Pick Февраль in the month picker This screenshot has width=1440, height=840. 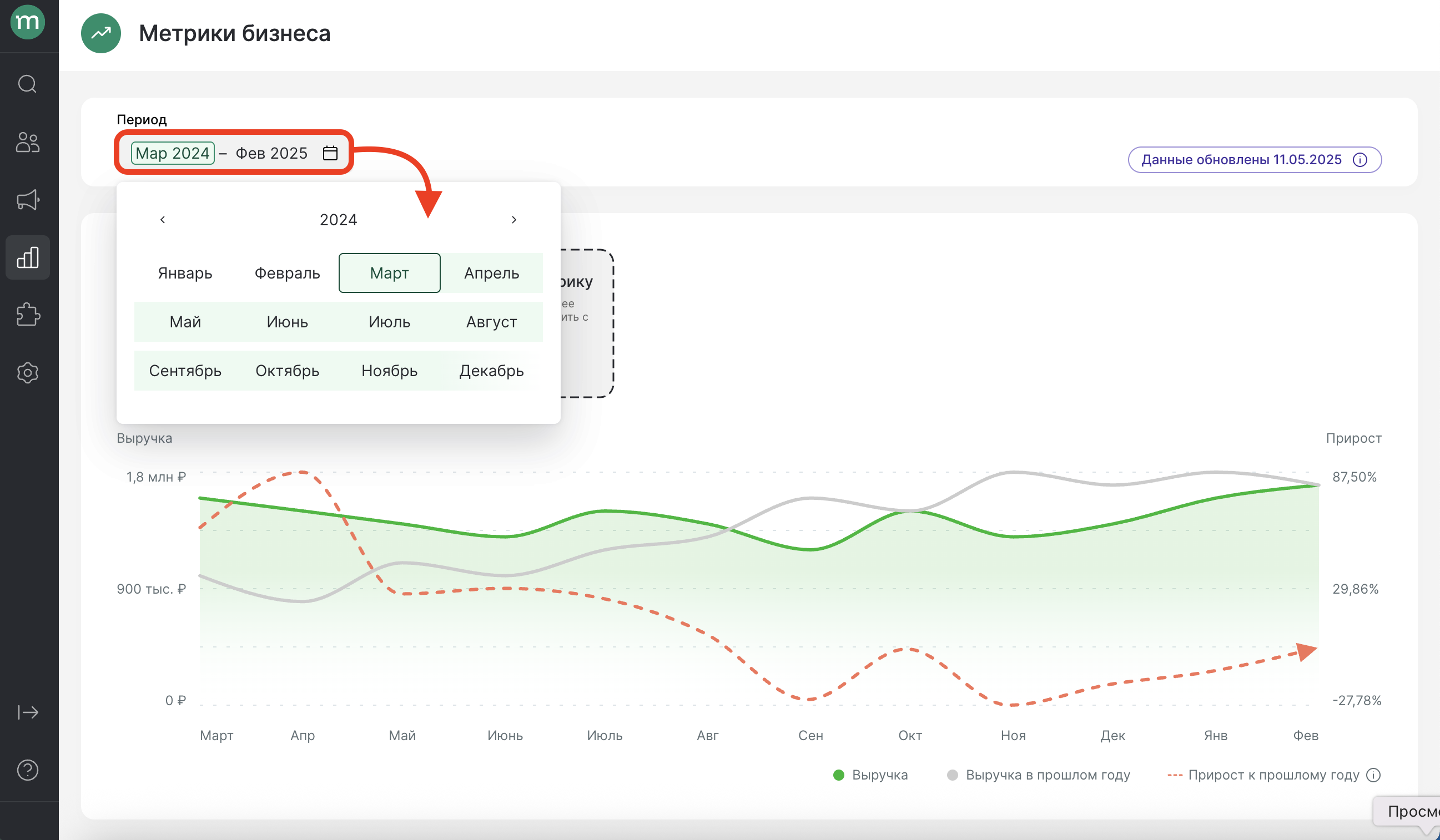point(288,273)
